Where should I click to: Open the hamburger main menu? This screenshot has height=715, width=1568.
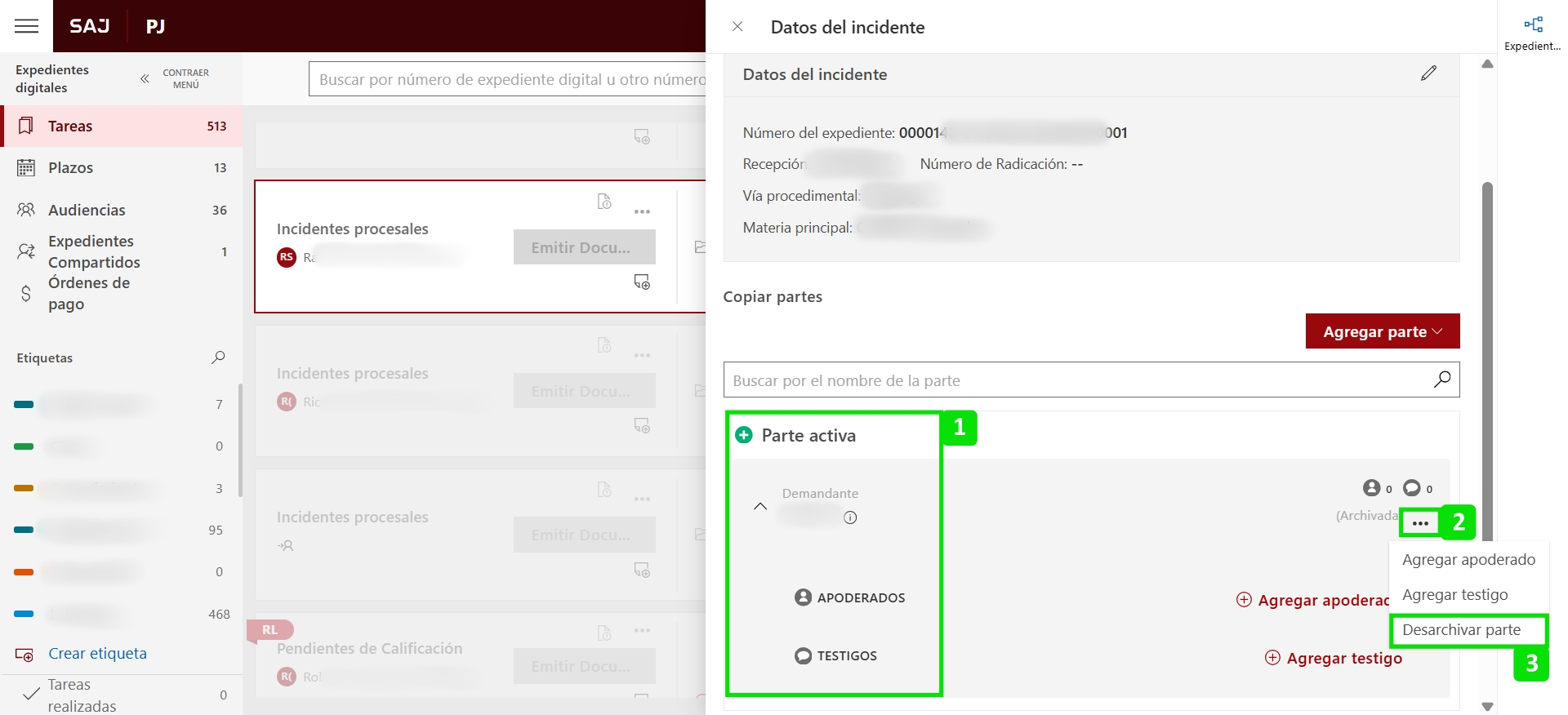26,26
